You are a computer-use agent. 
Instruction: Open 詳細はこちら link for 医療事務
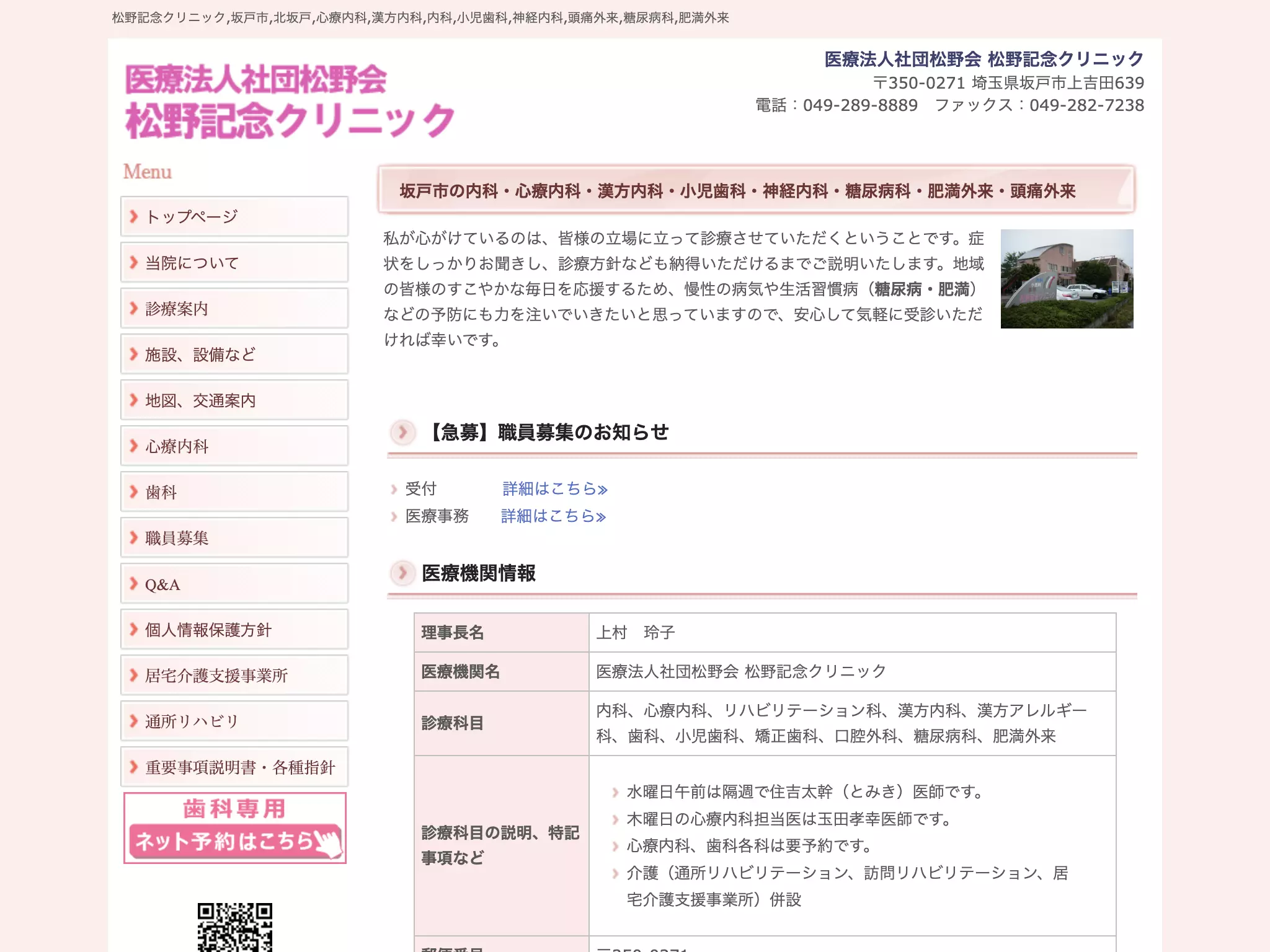point(554,516)
